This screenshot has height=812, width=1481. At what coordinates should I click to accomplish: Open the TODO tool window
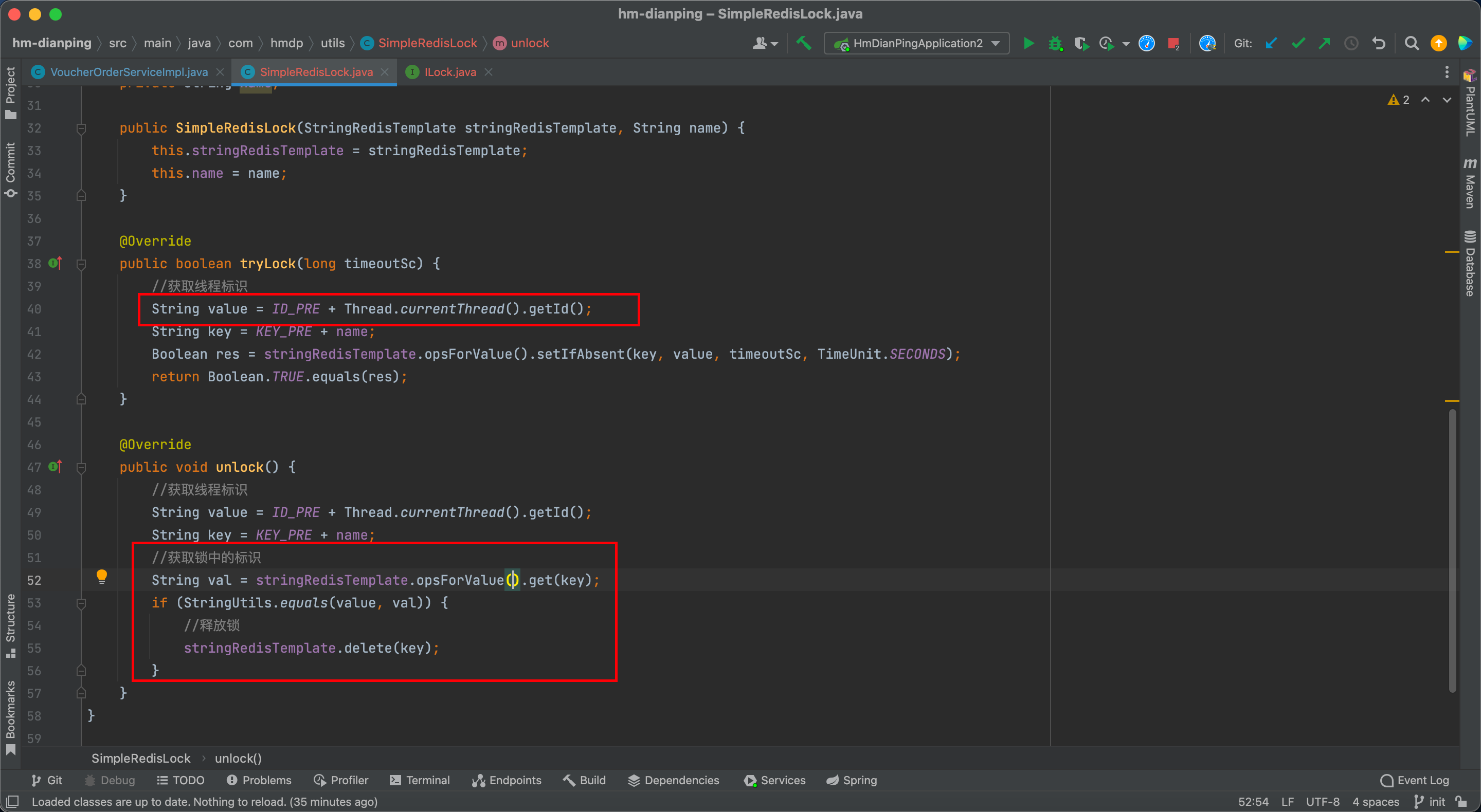[x=180, y=780]
